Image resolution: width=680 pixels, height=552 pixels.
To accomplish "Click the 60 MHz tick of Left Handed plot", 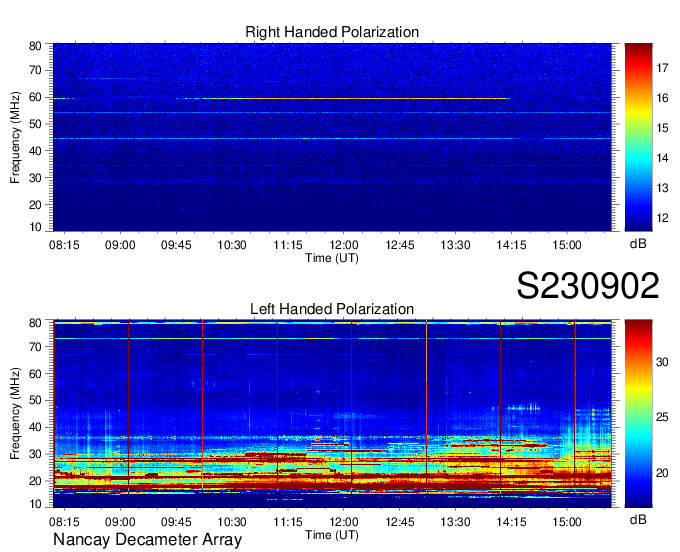I will coord(35,373).
